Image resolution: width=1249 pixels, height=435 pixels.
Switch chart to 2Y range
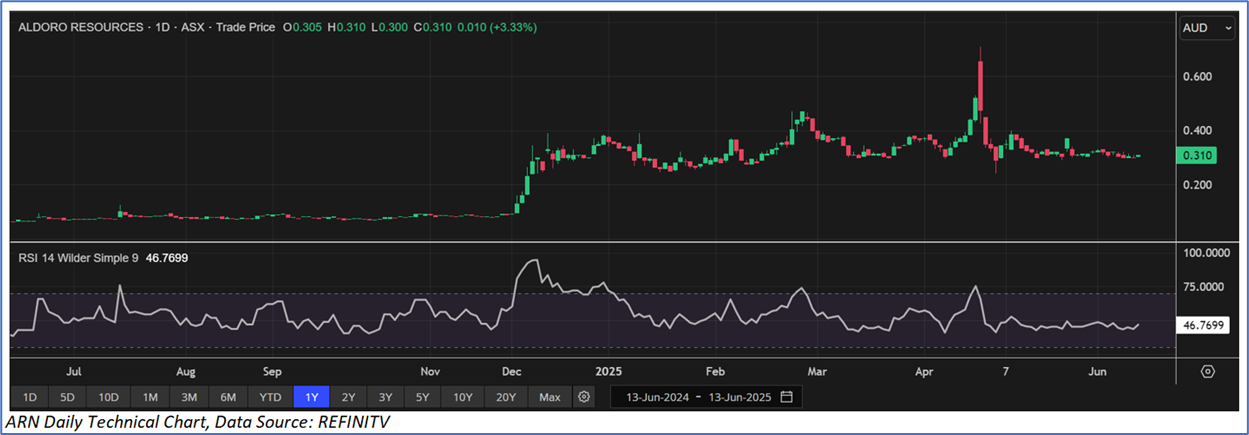click(348, 397)
